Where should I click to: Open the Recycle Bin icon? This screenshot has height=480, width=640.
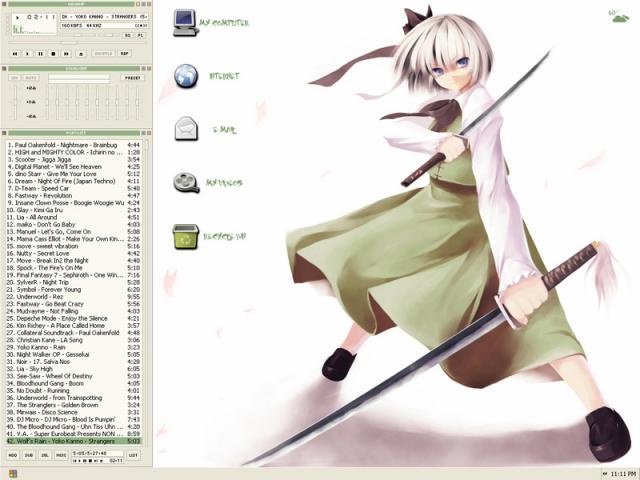pos(186,236)
